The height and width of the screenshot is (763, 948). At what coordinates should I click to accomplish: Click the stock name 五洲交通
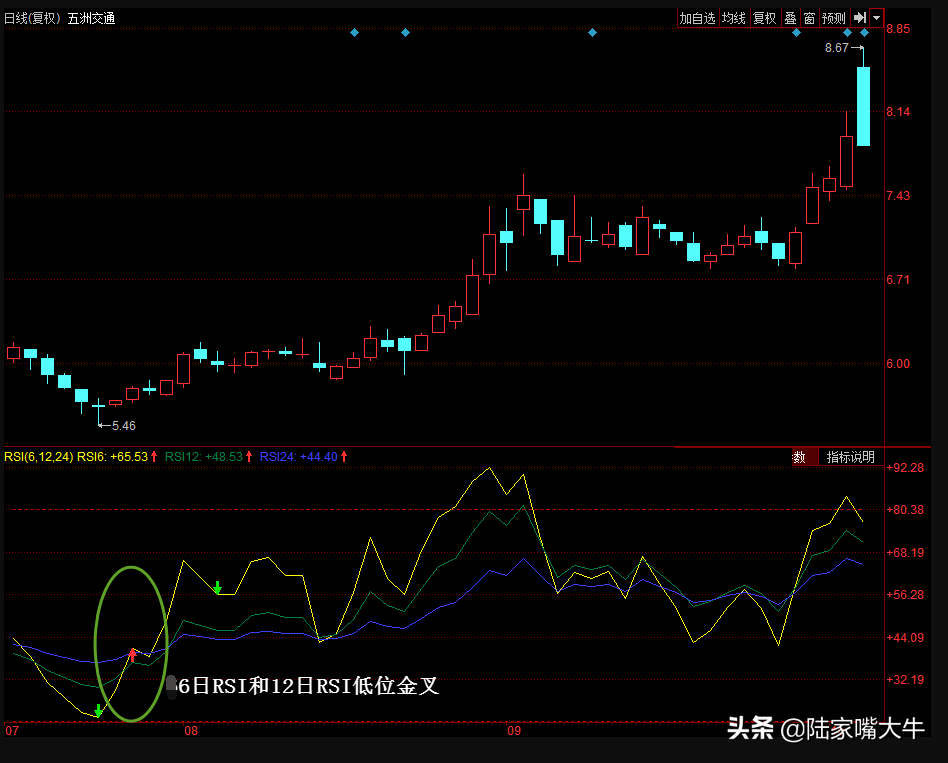91,19
